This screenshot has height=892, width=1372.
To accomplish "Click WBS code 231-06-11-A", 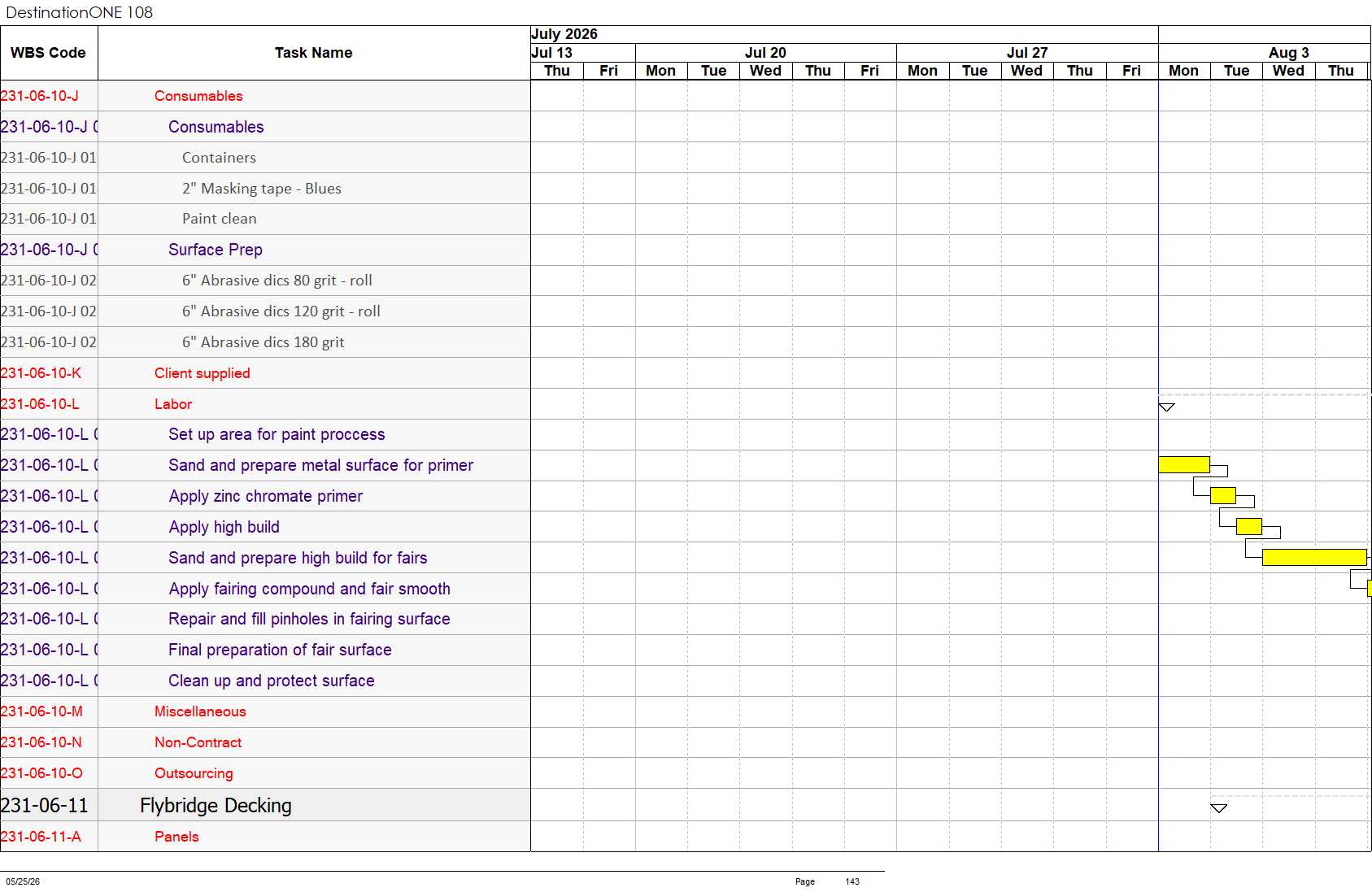I will pyautogui.click(x=41, y=837).
